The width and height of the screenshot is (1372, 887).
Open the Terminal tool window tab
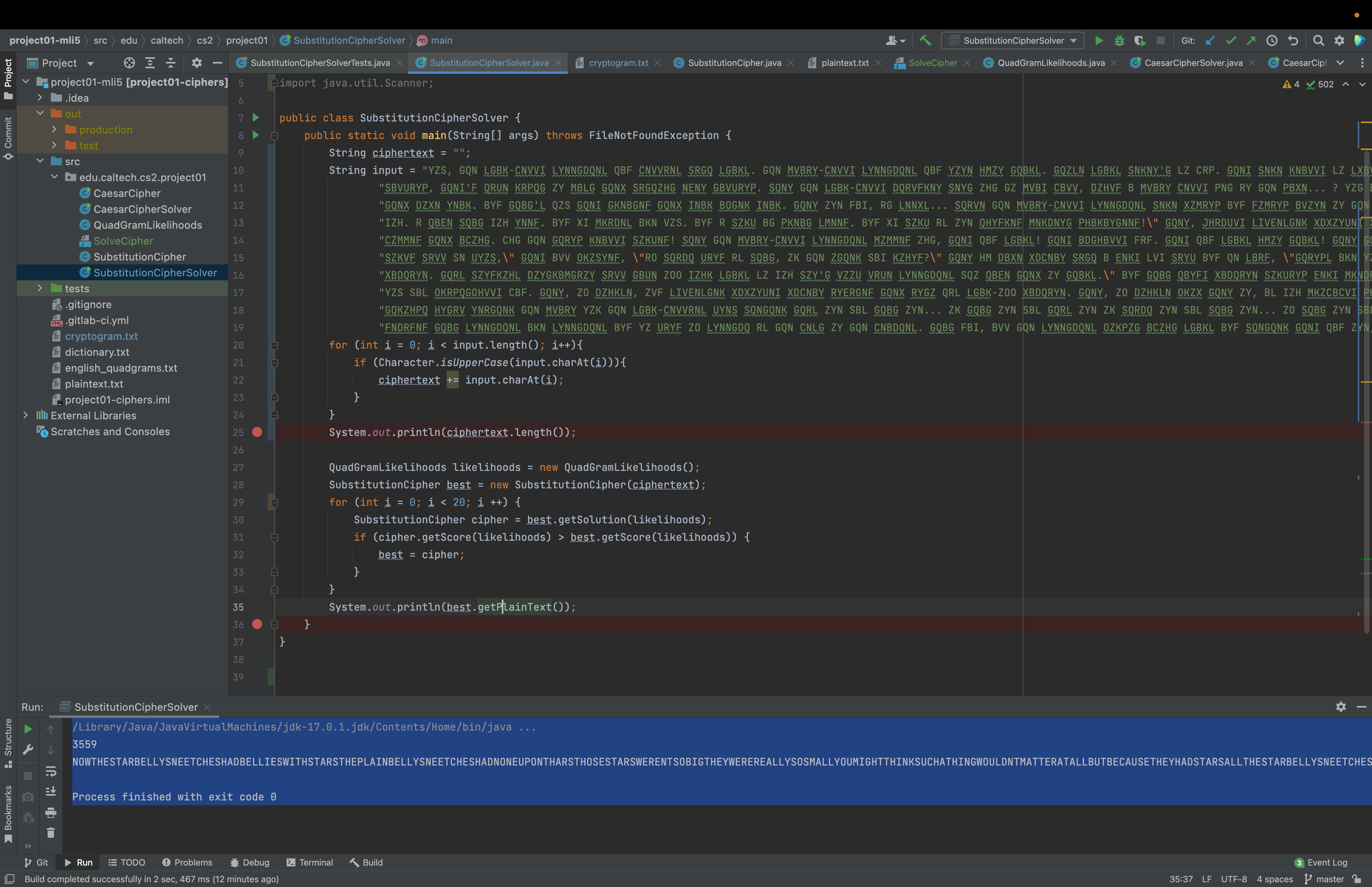click(x=310, y=862)
